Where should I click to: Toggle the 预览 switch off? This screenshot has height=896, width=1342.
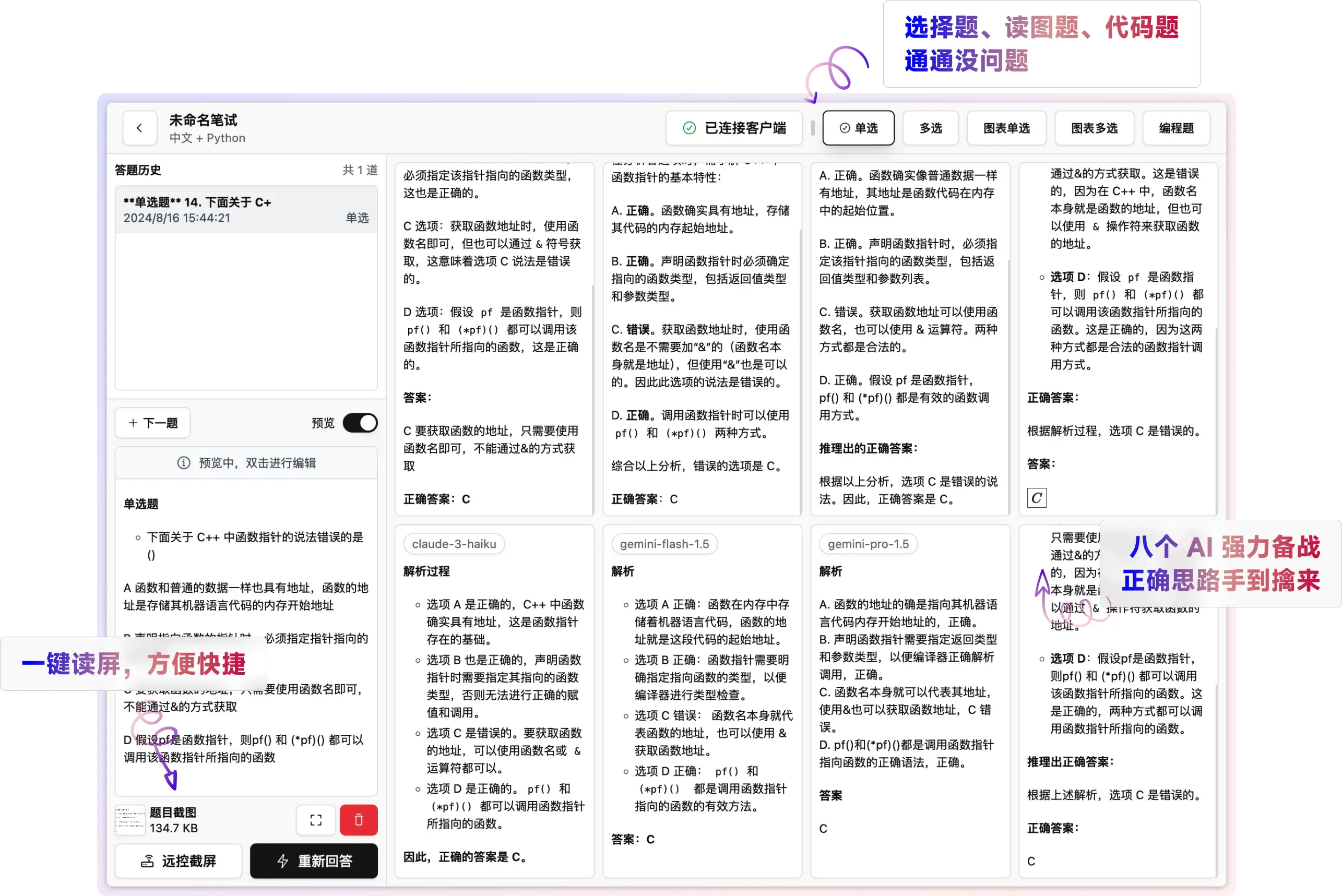click(x=360, y=423)
